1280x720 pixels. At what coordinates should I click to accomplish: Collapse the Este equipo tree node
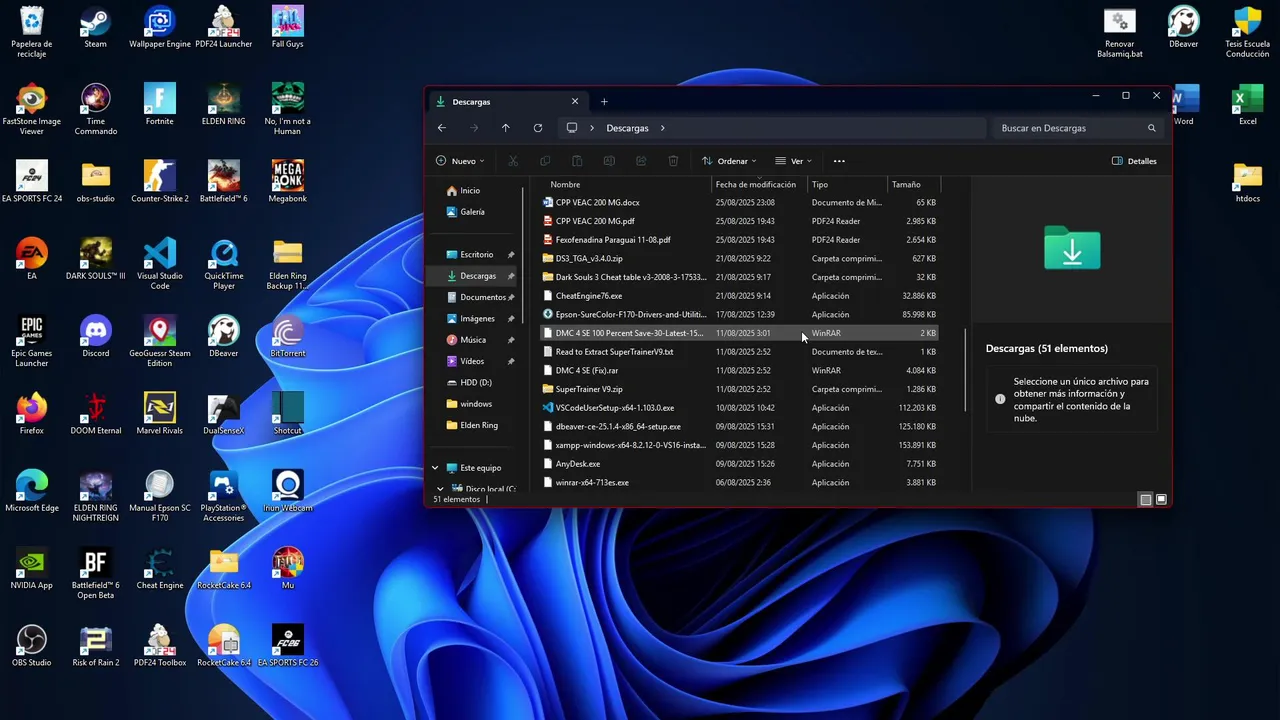[435, 468]
